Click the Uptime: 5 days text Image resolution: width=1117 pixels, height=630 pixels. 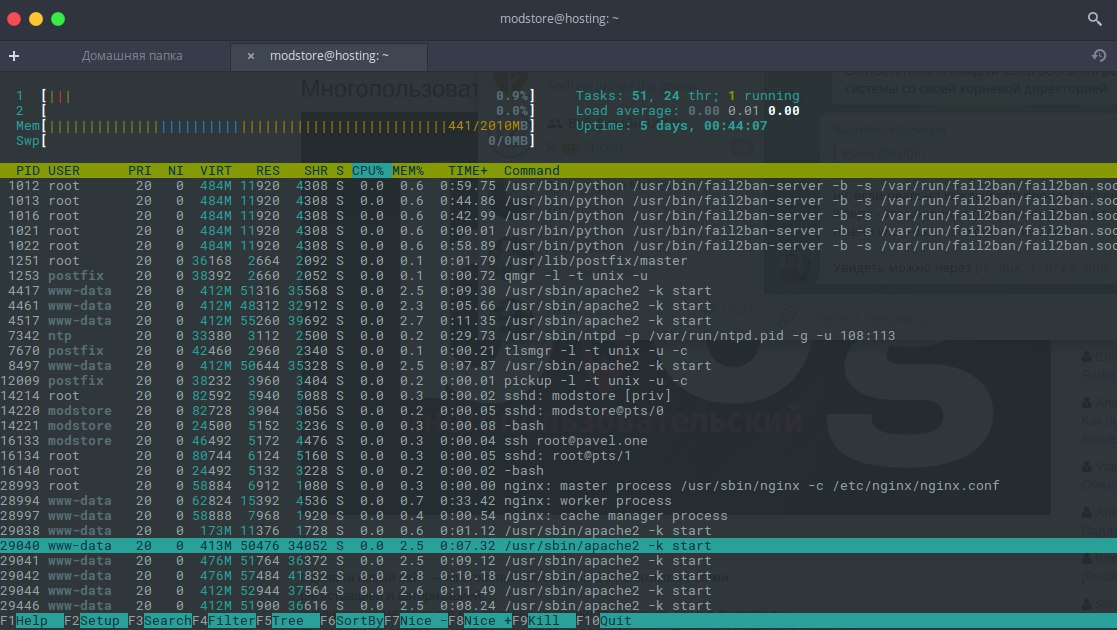671,126
